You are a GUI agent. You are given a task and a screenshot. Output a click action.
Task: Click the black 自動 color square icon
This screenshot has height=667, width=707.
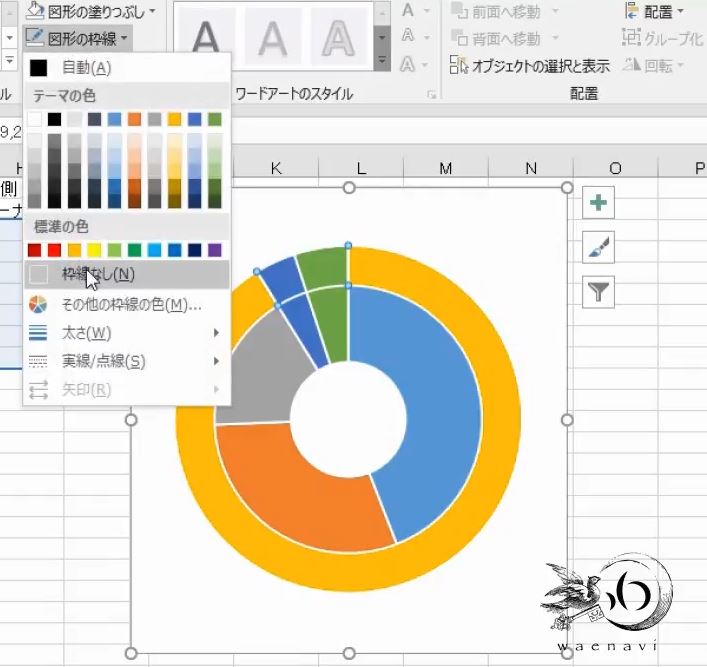click(38, 68)
